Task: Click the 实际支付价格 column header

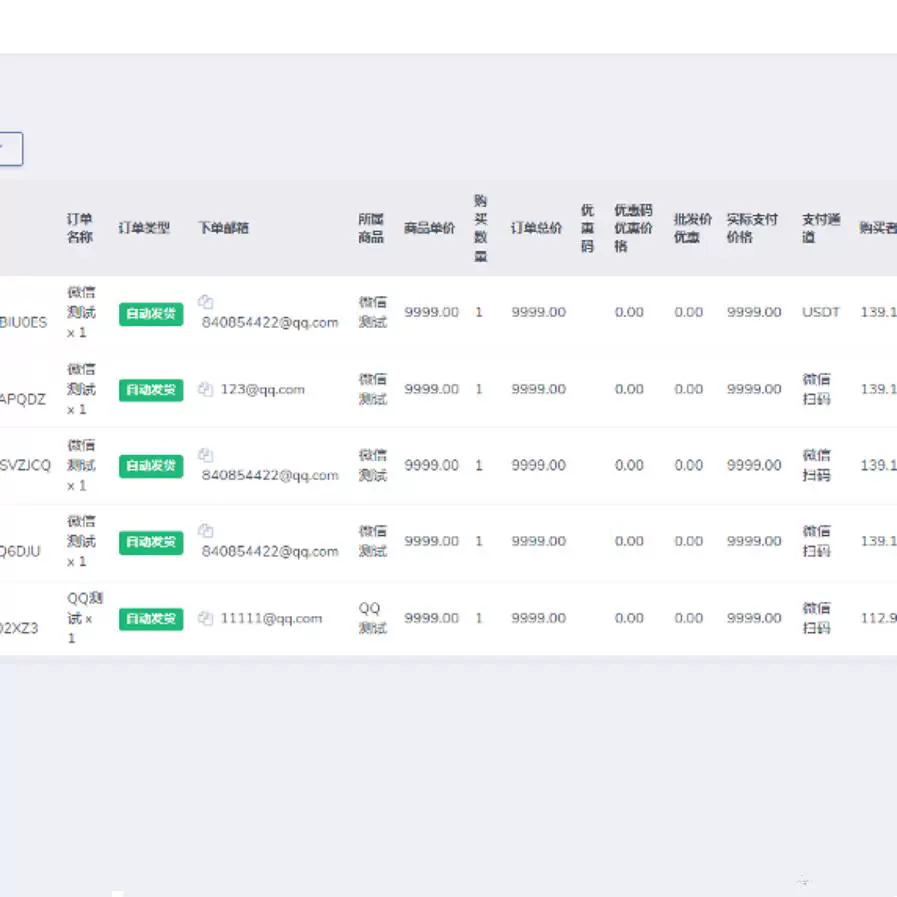Action: 752,228
